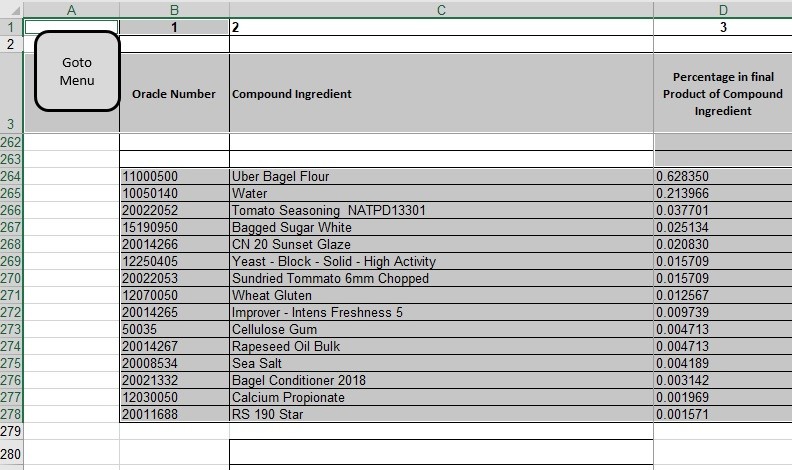Click percentage value 0.001571
Screen dimensions: 792x470
pos(723,414)
